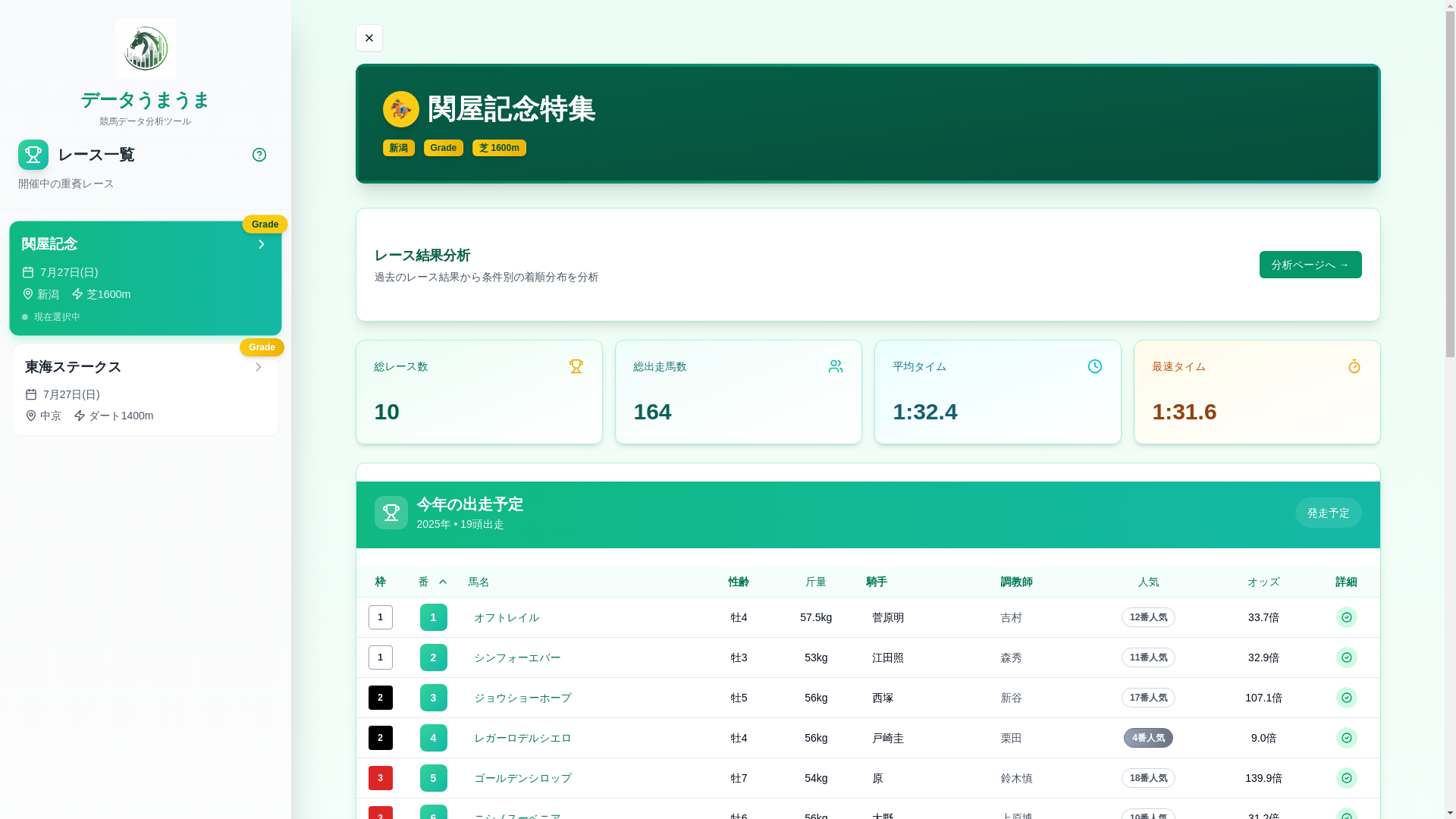Expand 東海ステークス card chevron arrow

tap(259, 367)
